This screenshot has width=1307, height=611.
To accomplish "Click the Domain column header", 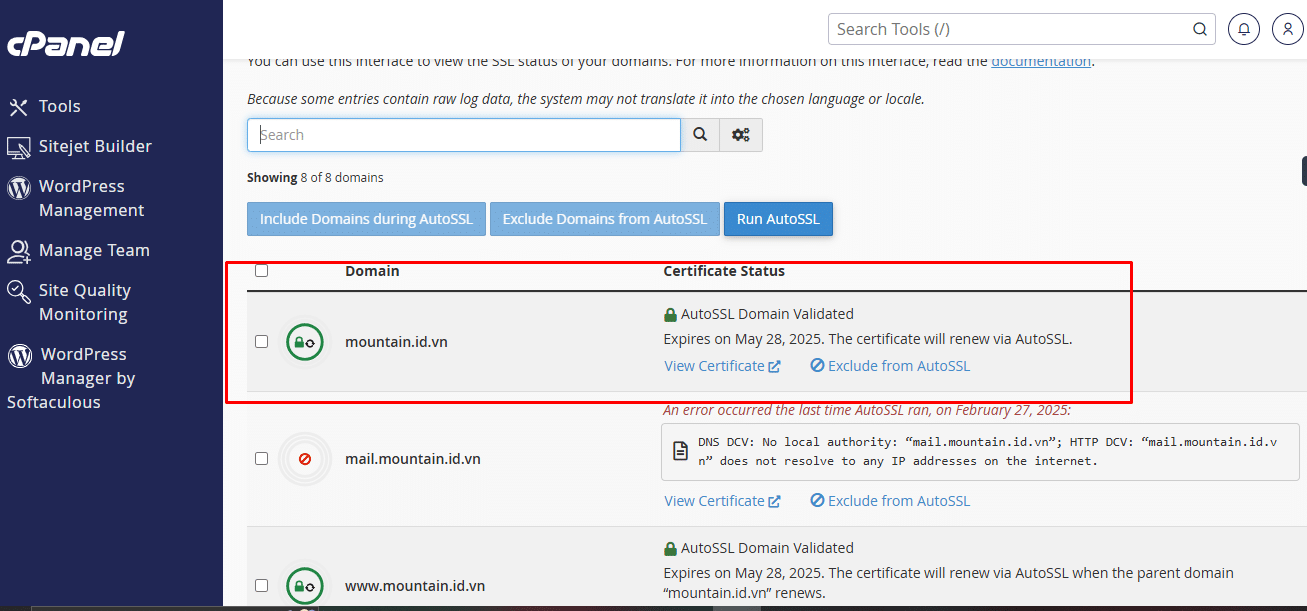I will point(372,271).
